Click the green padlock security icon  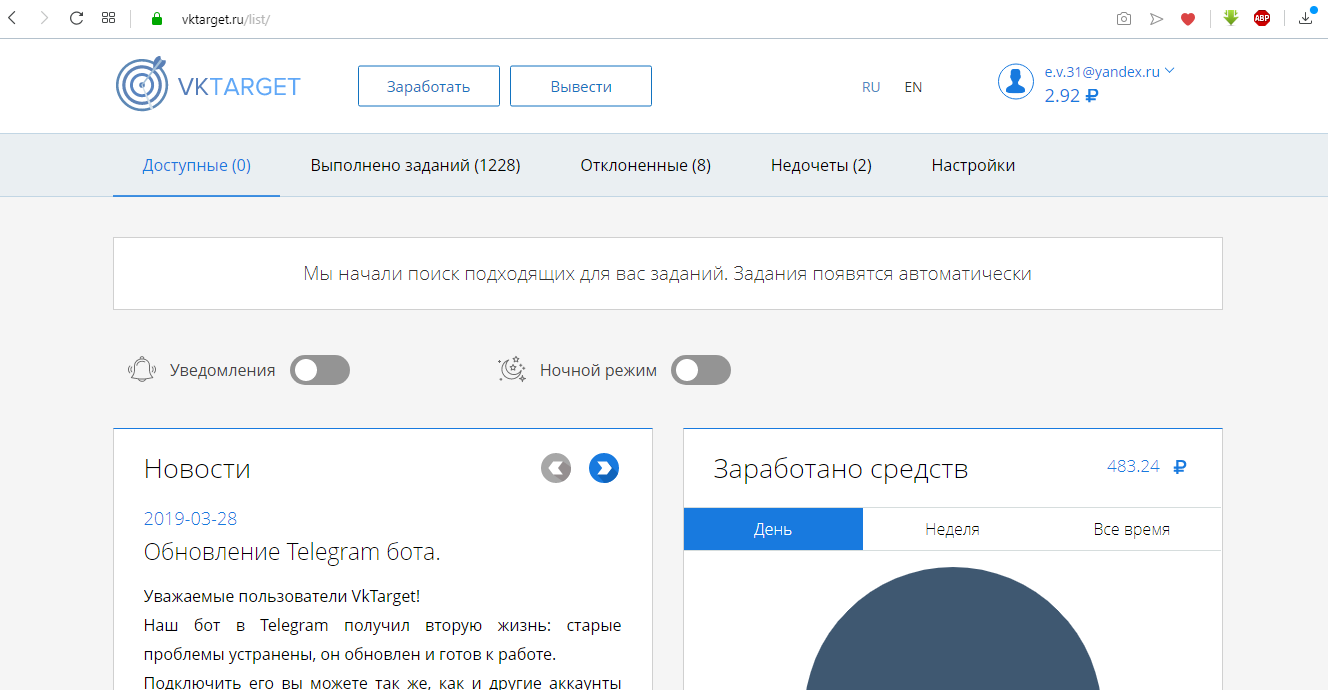point(156,18)
